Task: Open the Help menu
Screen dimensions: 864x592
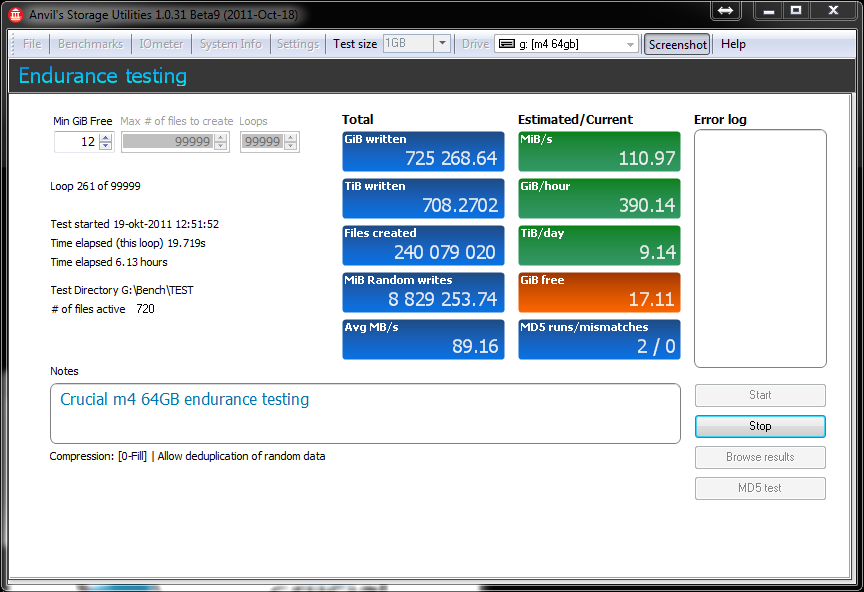Action: (733, 44)
